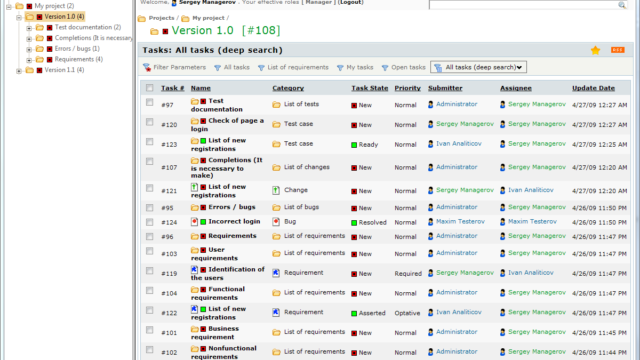Click the My project root folder icon in tree
This screenshot has height=360, width=640.
pos(19,6)
